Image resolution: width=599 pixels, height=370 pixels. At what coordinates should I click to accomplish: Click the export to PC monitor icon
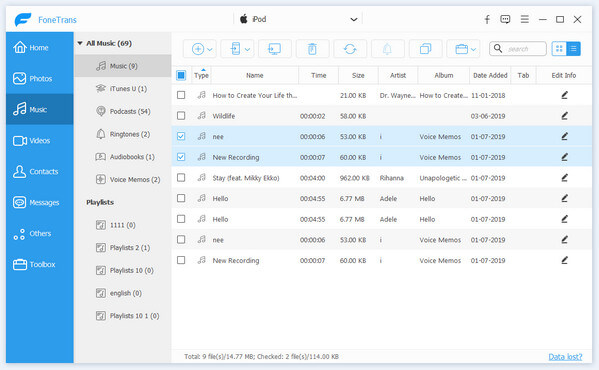pos(274,49)
